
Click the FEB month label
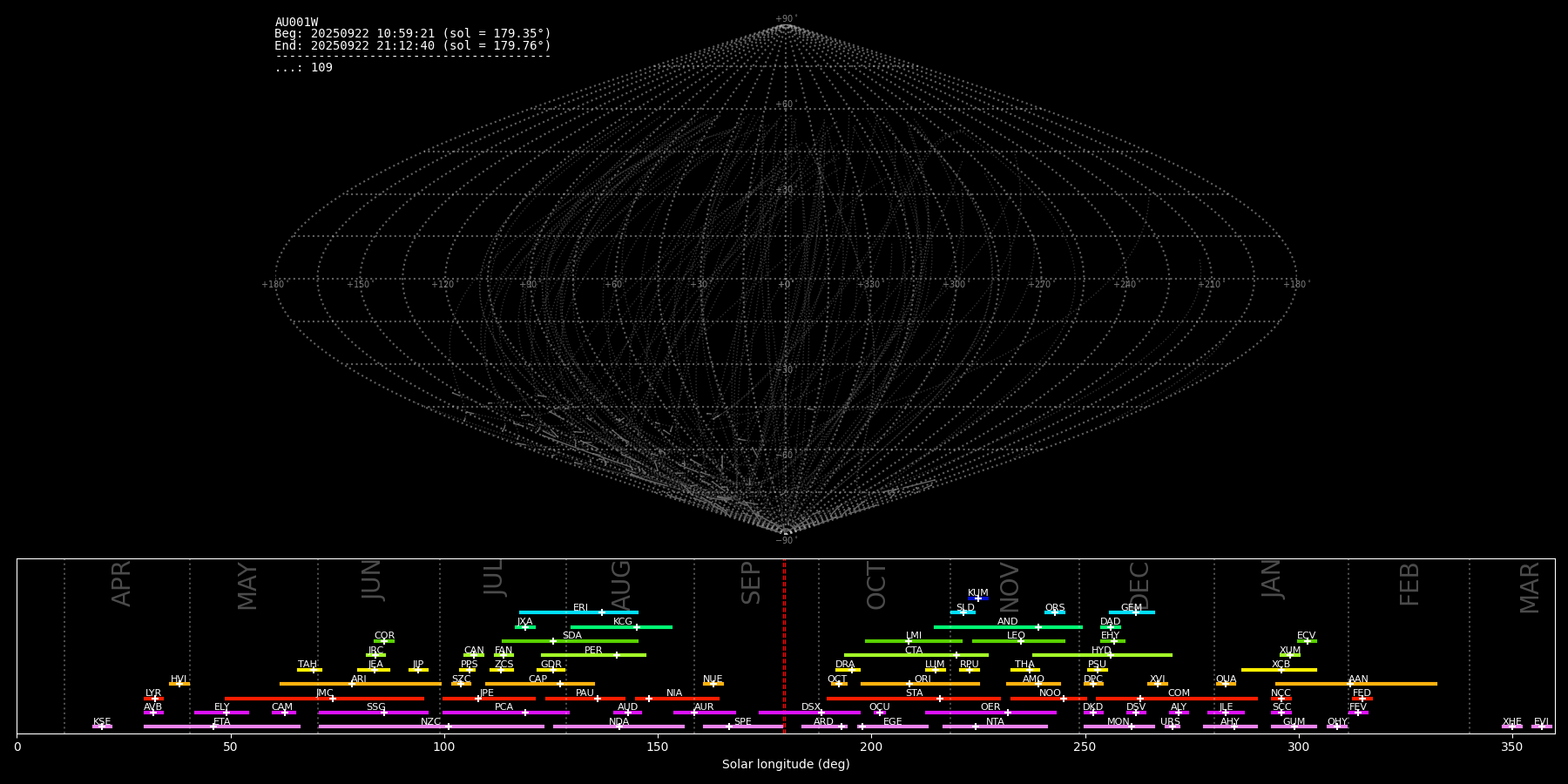(x=1409, y=584)
